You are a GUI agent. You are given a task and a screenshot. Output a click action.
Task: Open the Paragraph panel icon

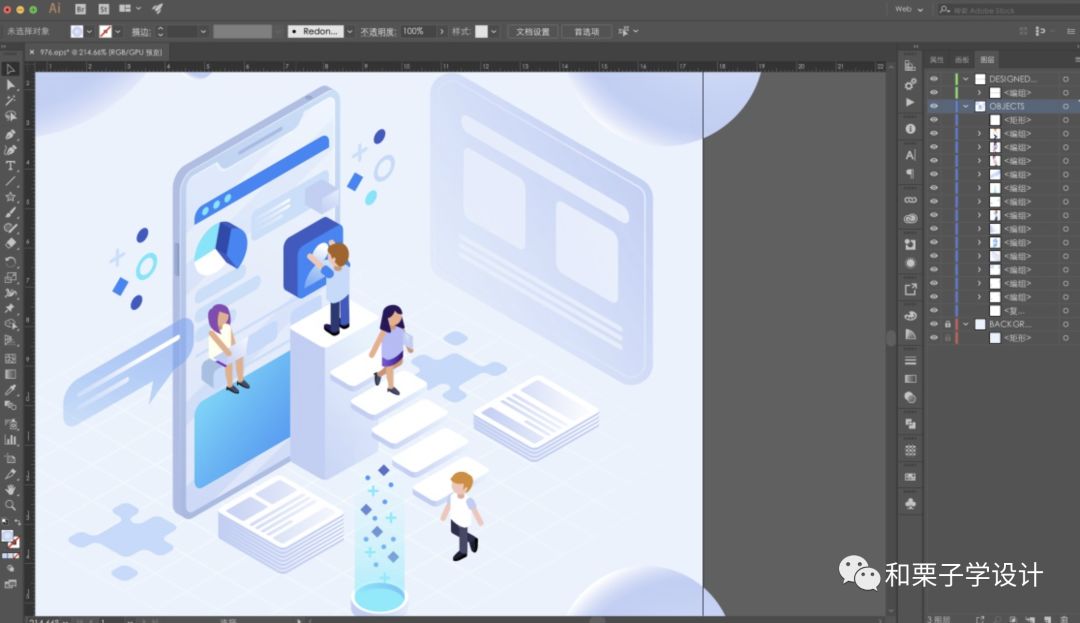910,174
